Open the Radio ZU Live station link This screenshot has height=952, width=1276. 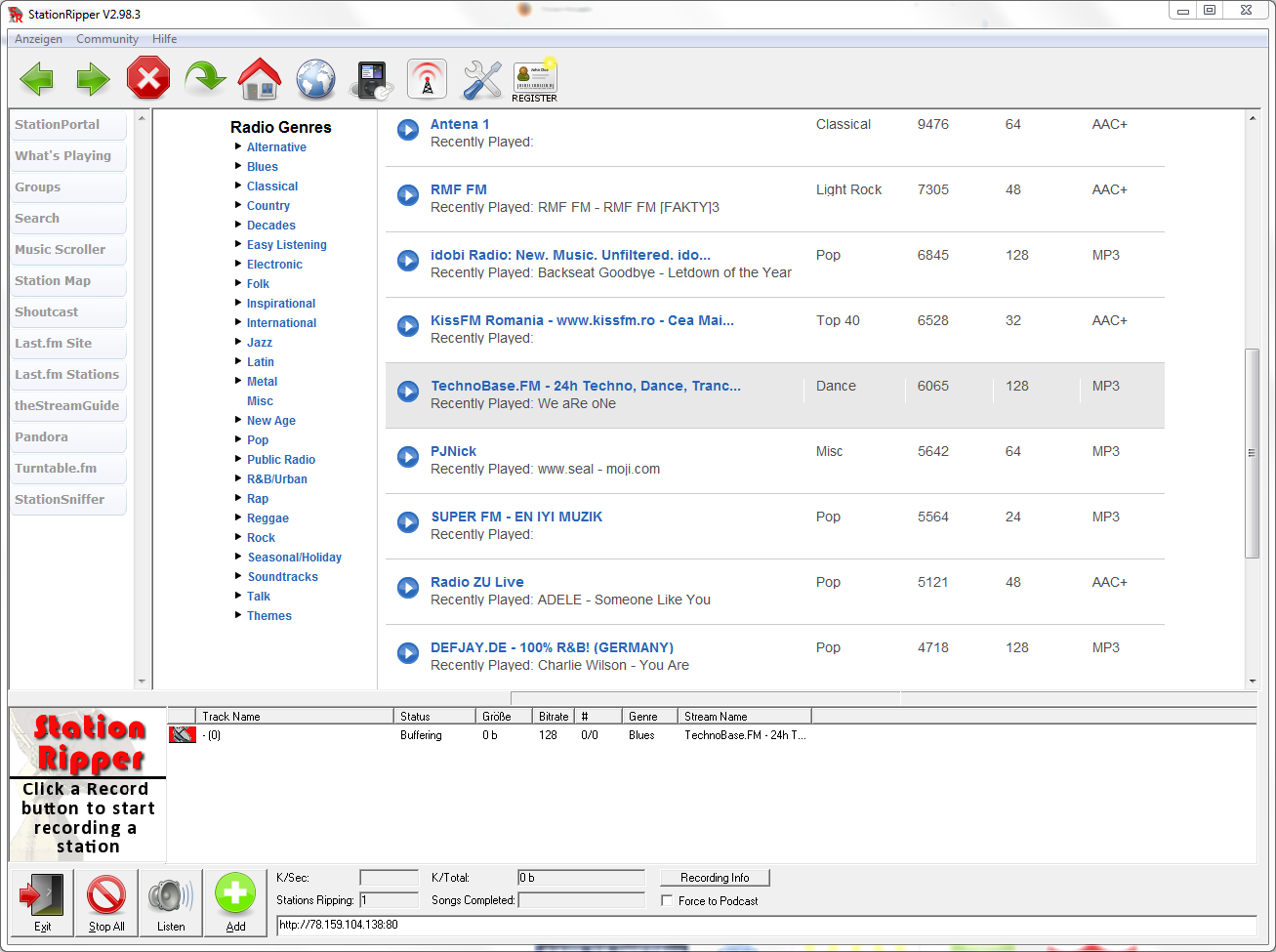point(477,582)
